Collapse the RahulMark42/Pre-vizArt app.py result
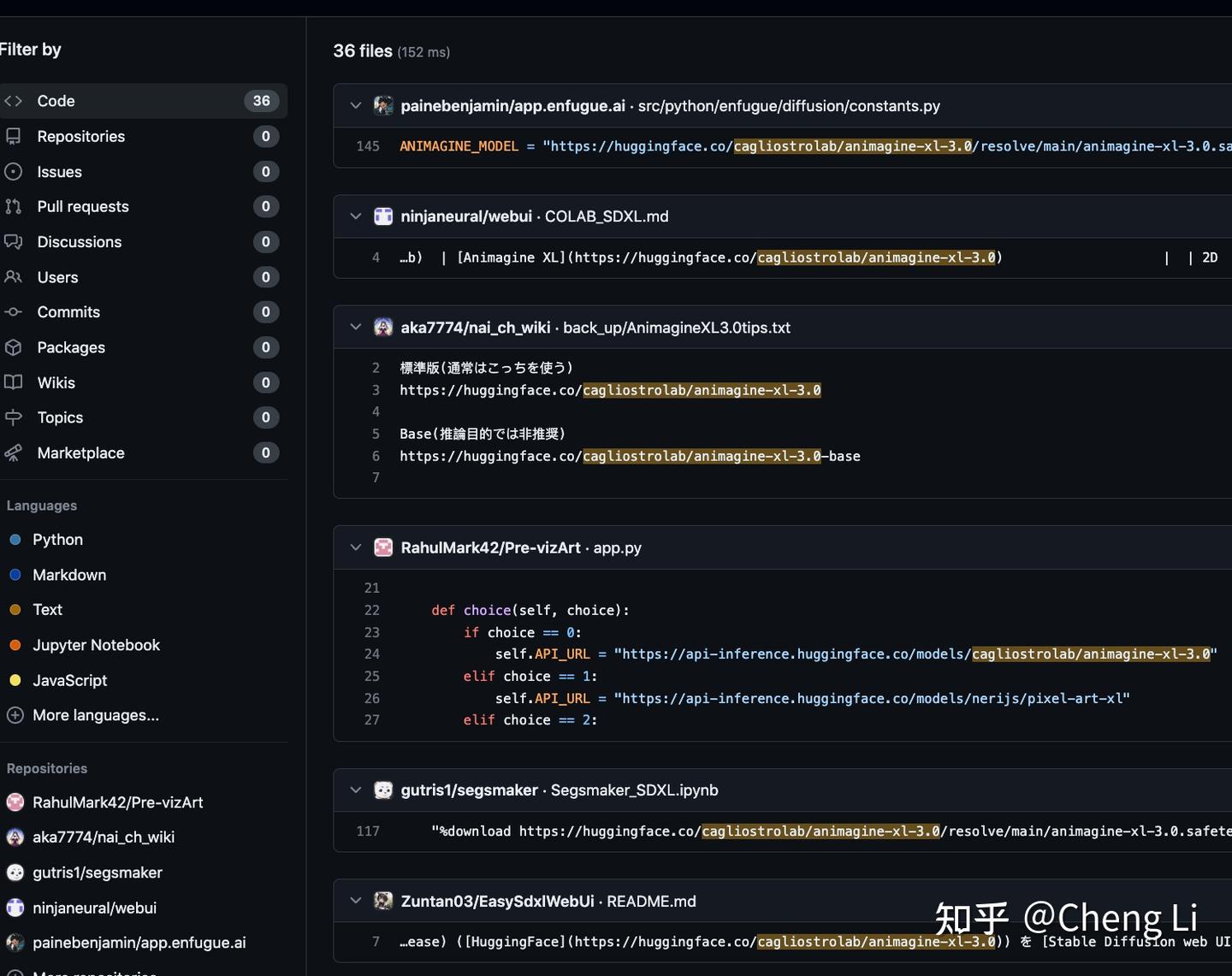 (x=356, y=547)
